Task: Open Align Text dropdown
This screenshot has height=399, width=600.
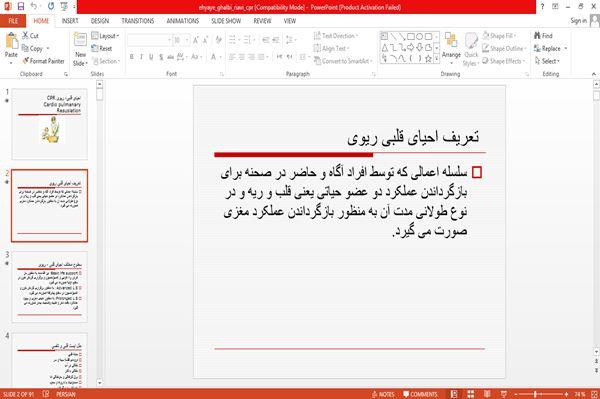Action: (x=331, y=48)
